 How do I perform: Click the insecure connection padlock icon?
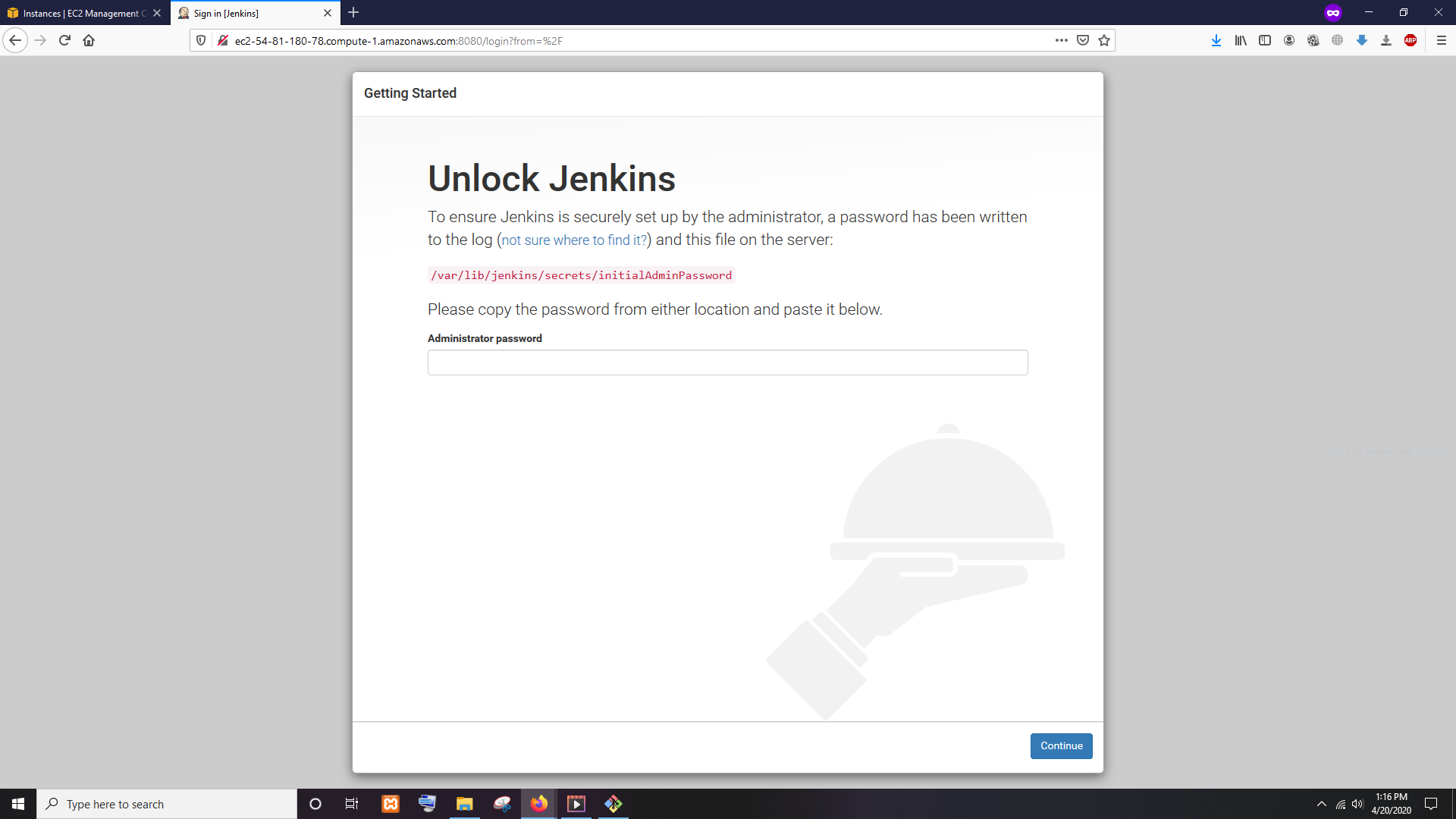tap(223, 41)
